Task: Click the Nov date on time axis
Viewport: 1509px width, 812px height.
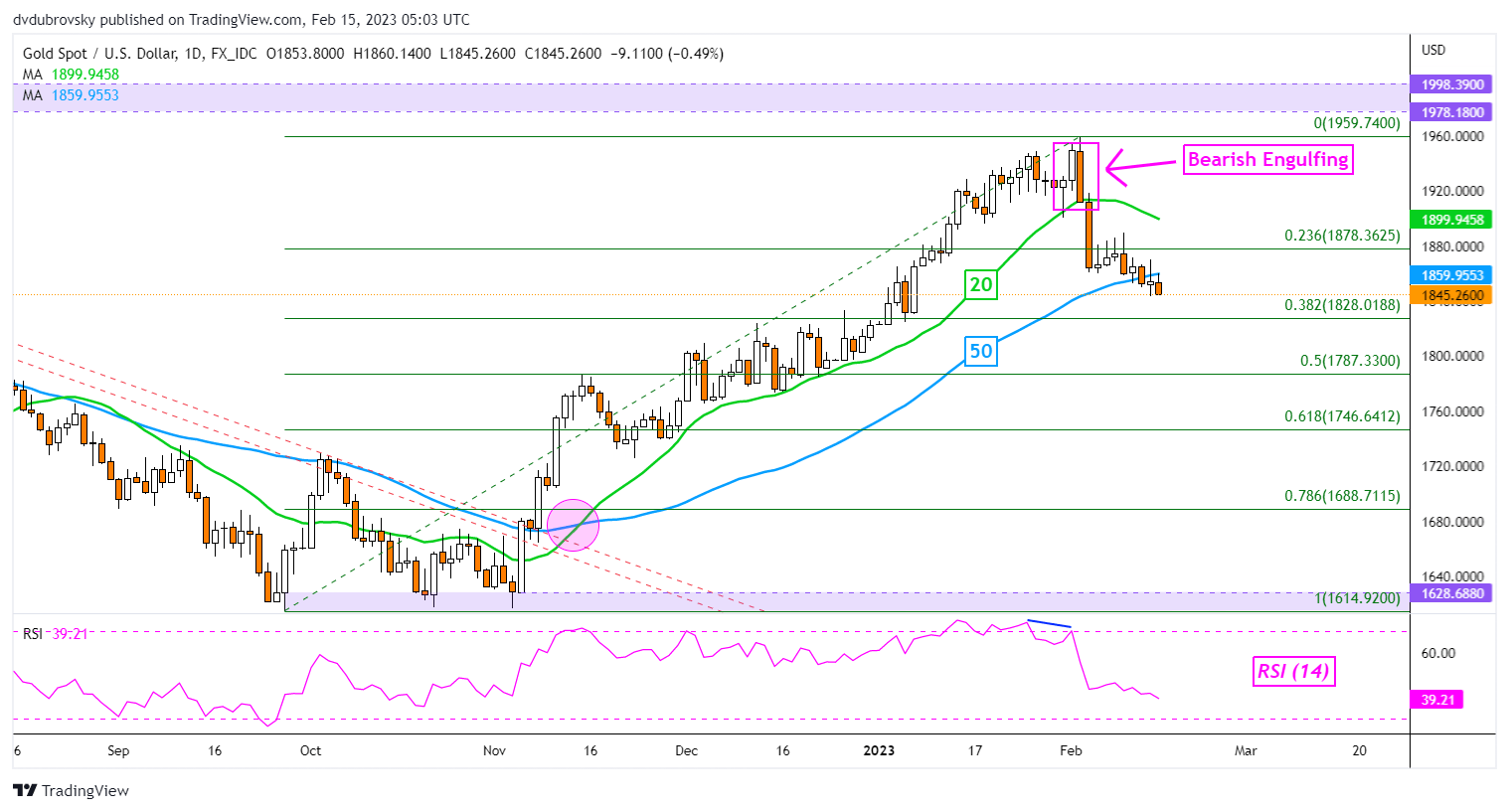Action: [x=494, y=750]
